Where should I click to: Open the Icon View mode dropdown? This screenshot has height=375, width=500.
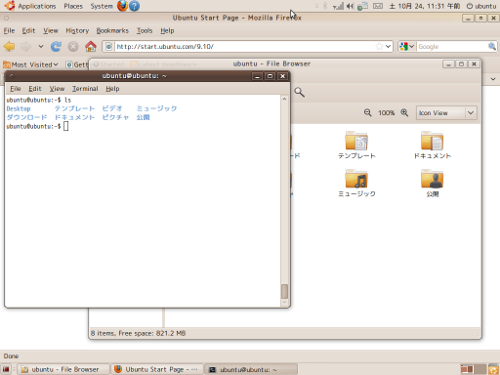click(446, 113)
